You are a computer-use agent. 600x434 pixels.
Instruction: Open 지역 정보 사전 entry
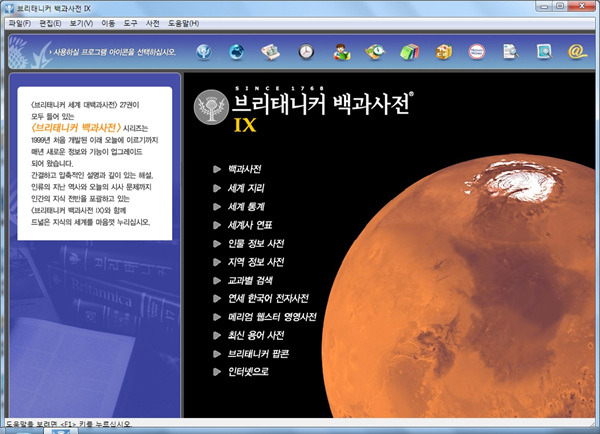point(256,262)
